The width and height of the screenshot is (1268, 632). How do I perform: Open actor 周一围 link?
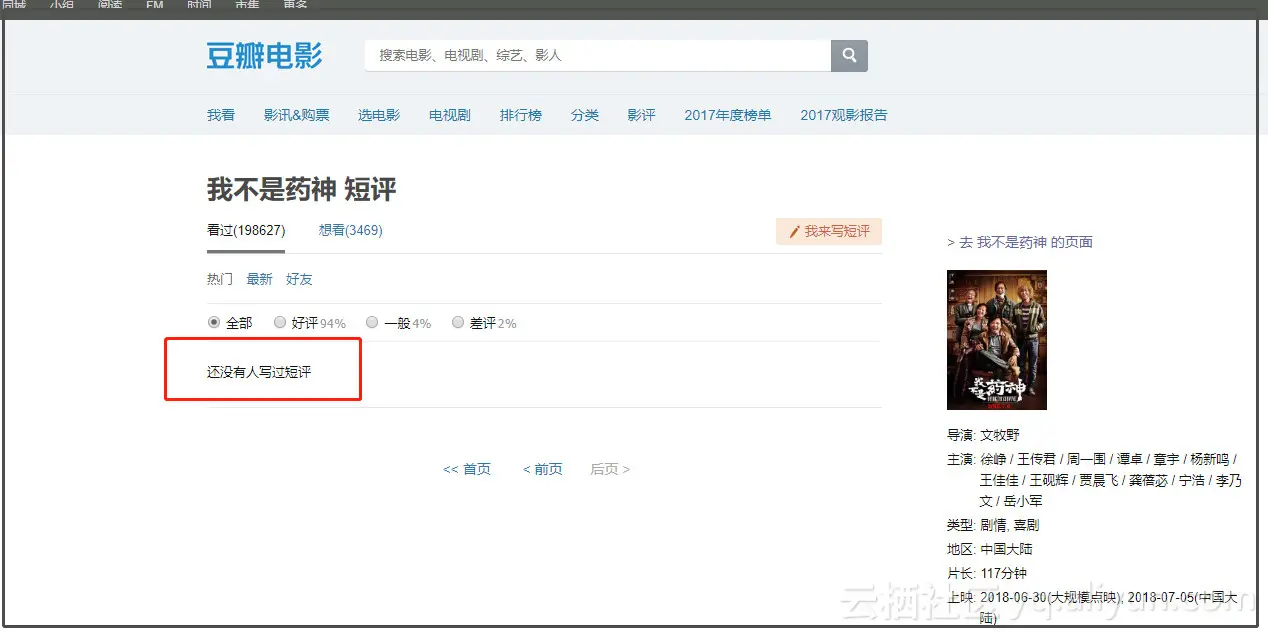point(1086,459)
